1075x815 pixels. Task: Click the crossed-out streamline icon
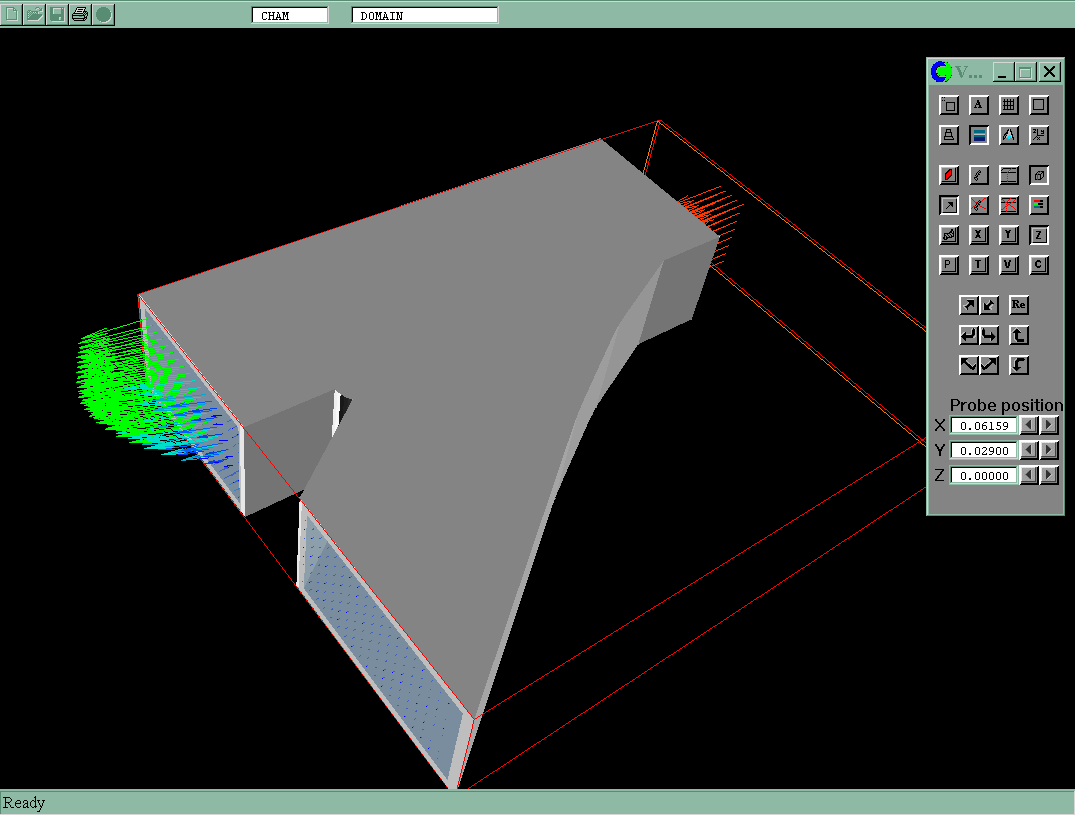(979, 205)
